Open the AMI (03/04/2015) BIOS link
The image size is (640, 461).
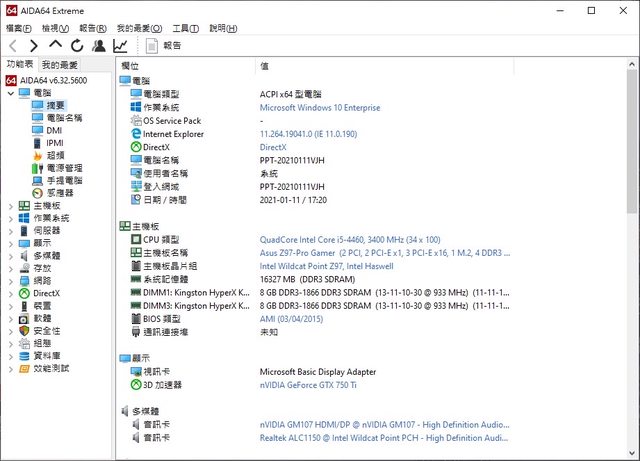[x=291, y=319]
